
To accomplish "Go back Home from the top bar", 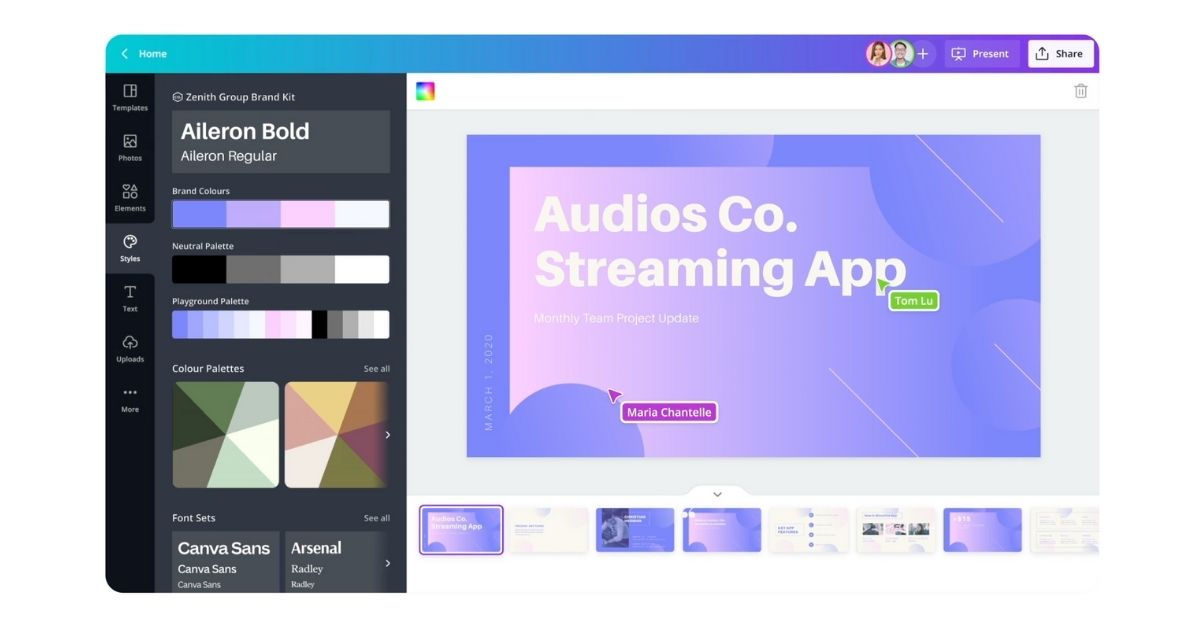I will pos(144,54).
